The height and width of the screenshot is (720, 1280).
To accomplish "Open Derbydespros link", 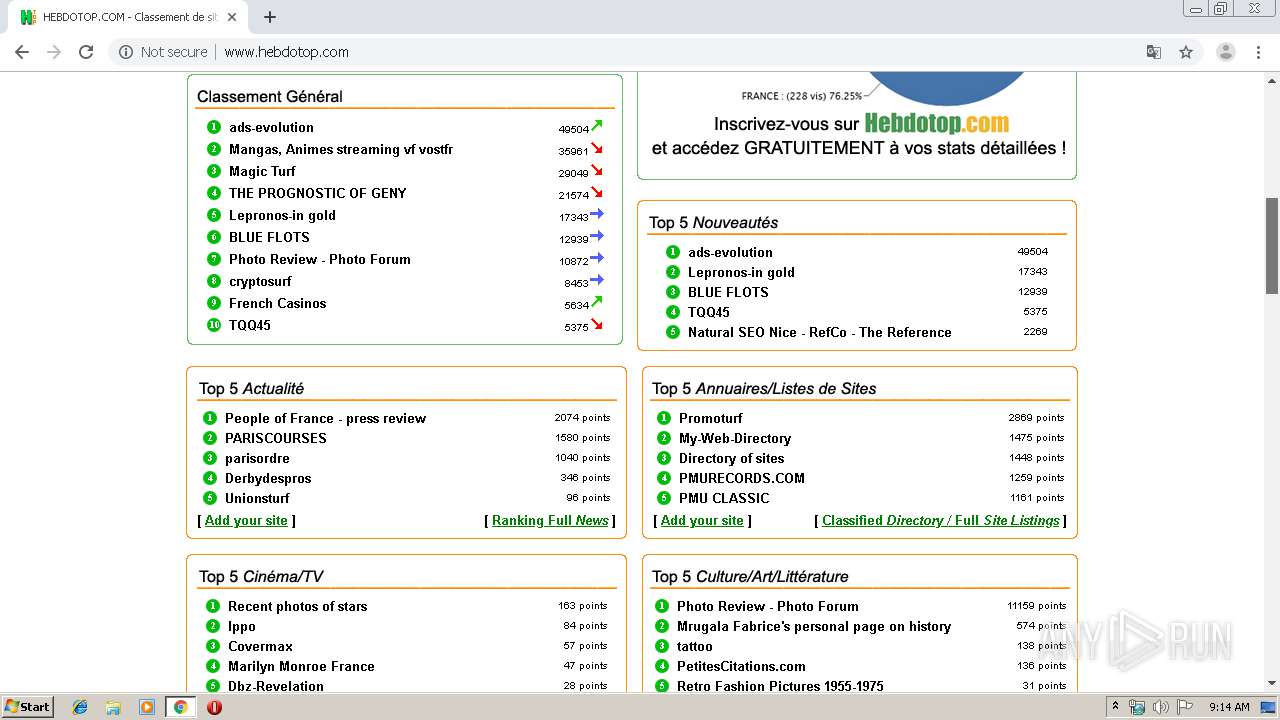I will 268,478.
